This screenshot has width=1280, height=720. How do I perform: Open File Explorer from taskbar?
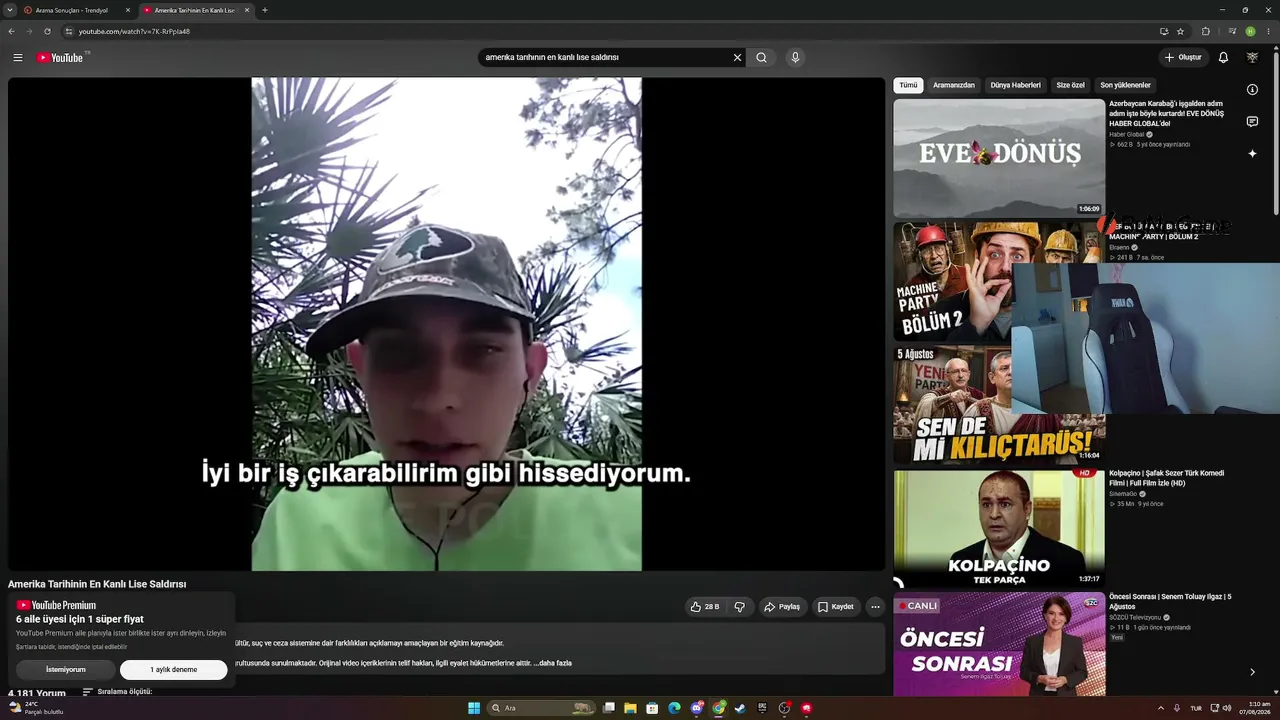(x=630, y=708)
